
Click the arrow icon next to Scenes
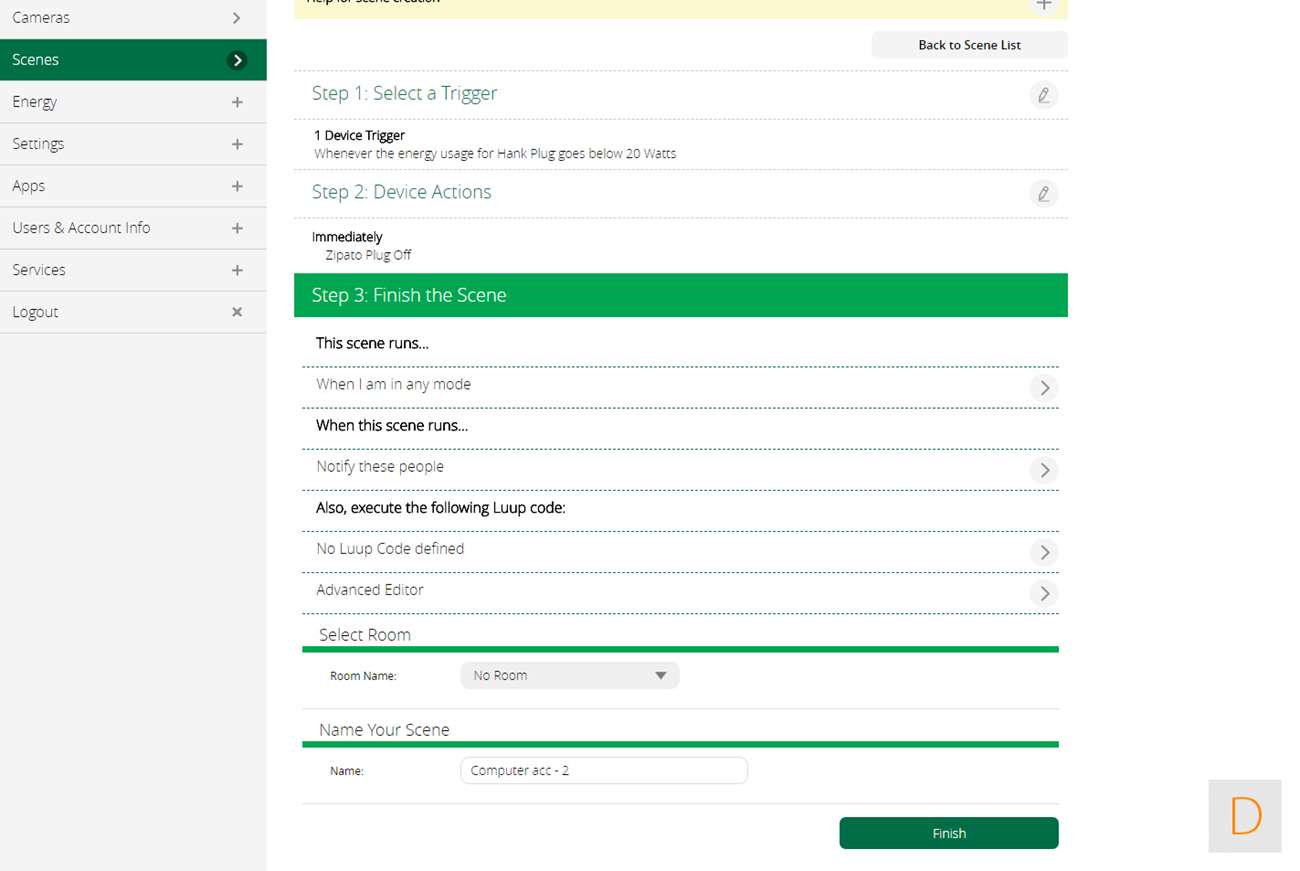[x=237, y=60]
